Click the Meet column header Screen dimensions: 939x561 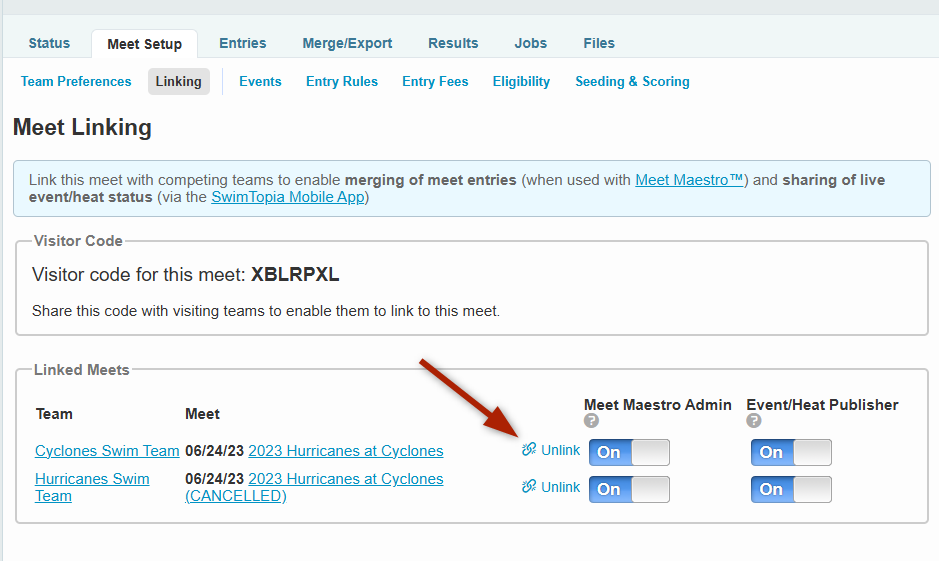202,414
